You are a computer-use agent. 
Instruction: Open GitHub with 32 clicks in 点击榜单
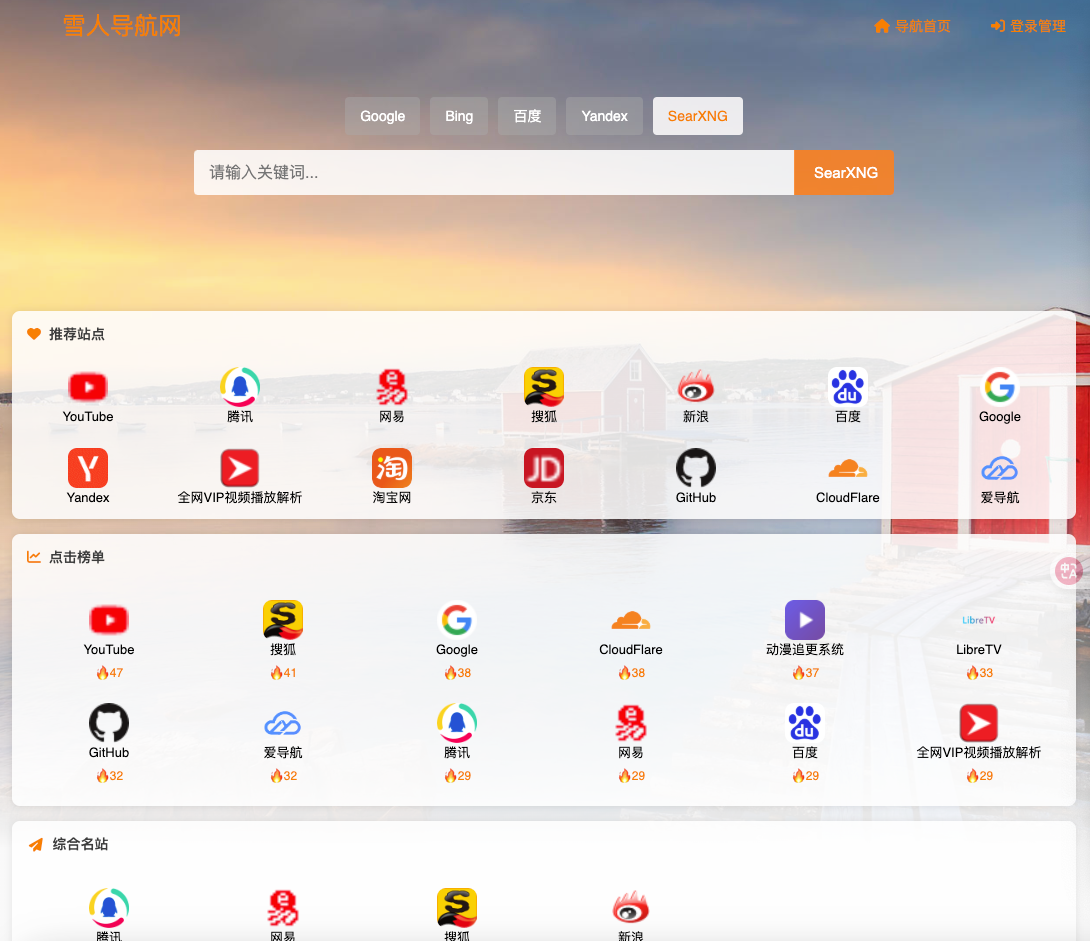(x=109, y=723)
